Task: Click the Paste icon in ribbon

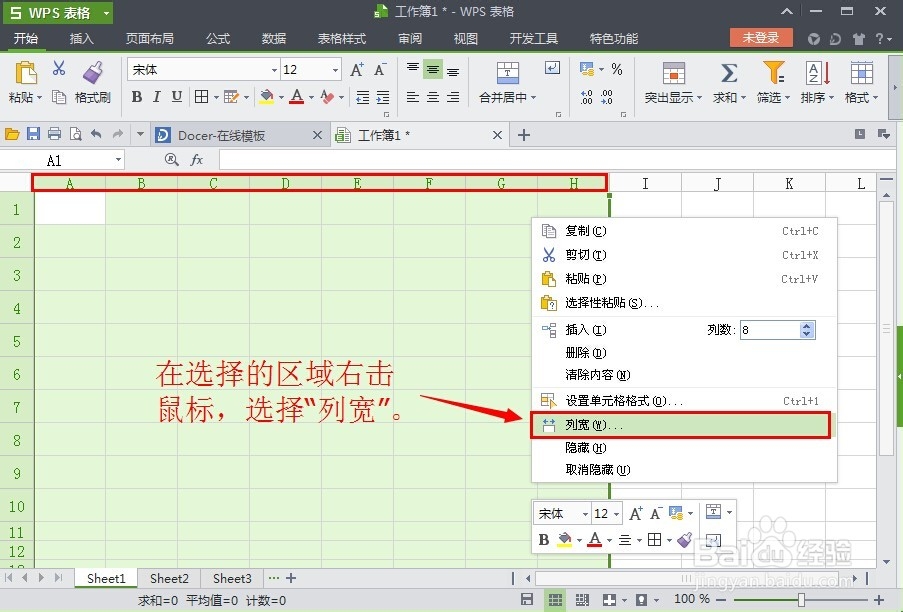Action: coord(25,73)
